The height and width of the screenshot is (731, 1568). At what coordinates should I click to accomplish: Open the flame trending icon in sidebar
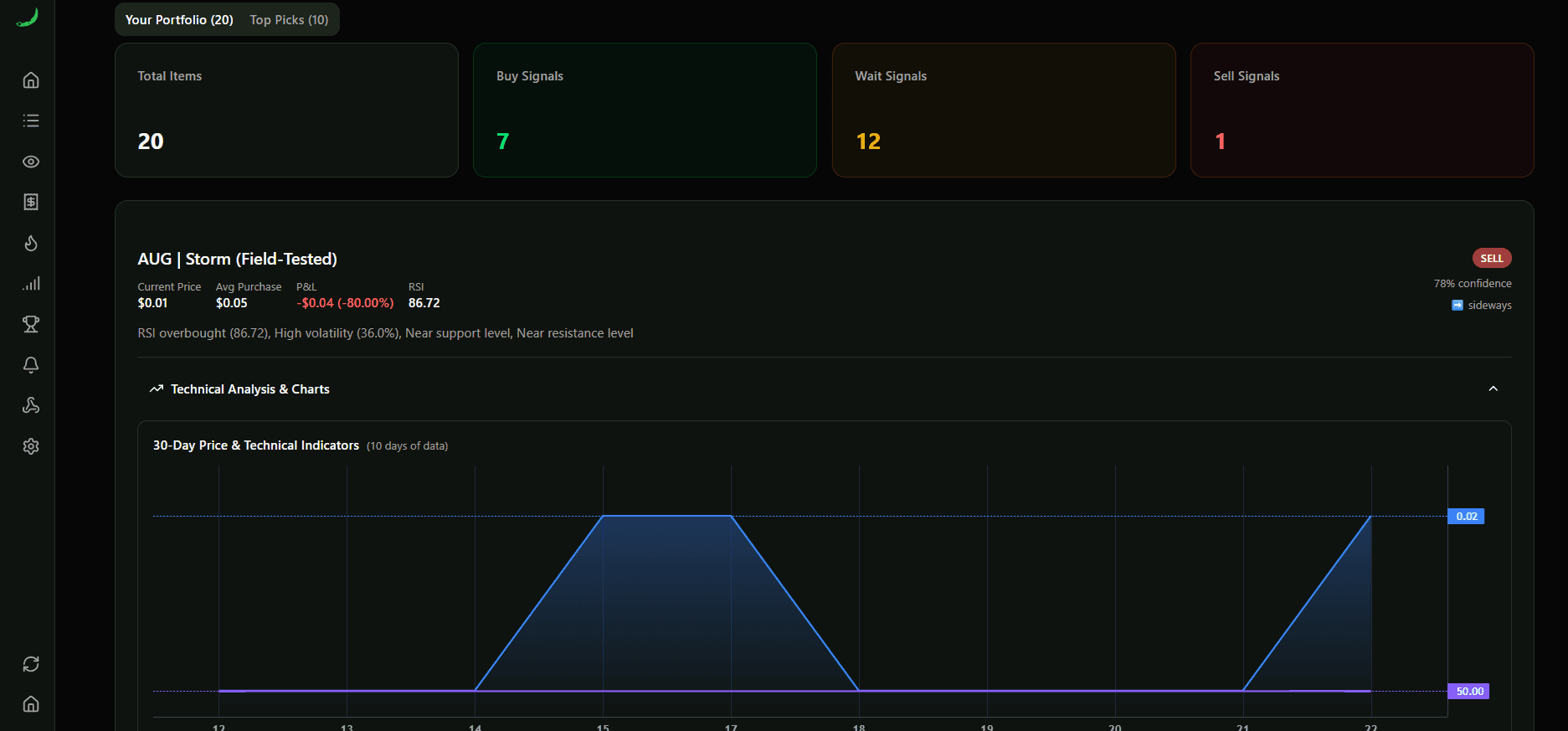tap(31, 243)
